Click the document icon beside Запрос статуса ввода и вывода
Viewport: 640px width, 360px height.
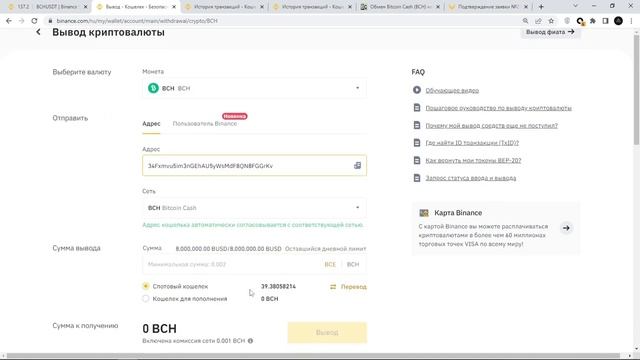(x=417, y=178)
